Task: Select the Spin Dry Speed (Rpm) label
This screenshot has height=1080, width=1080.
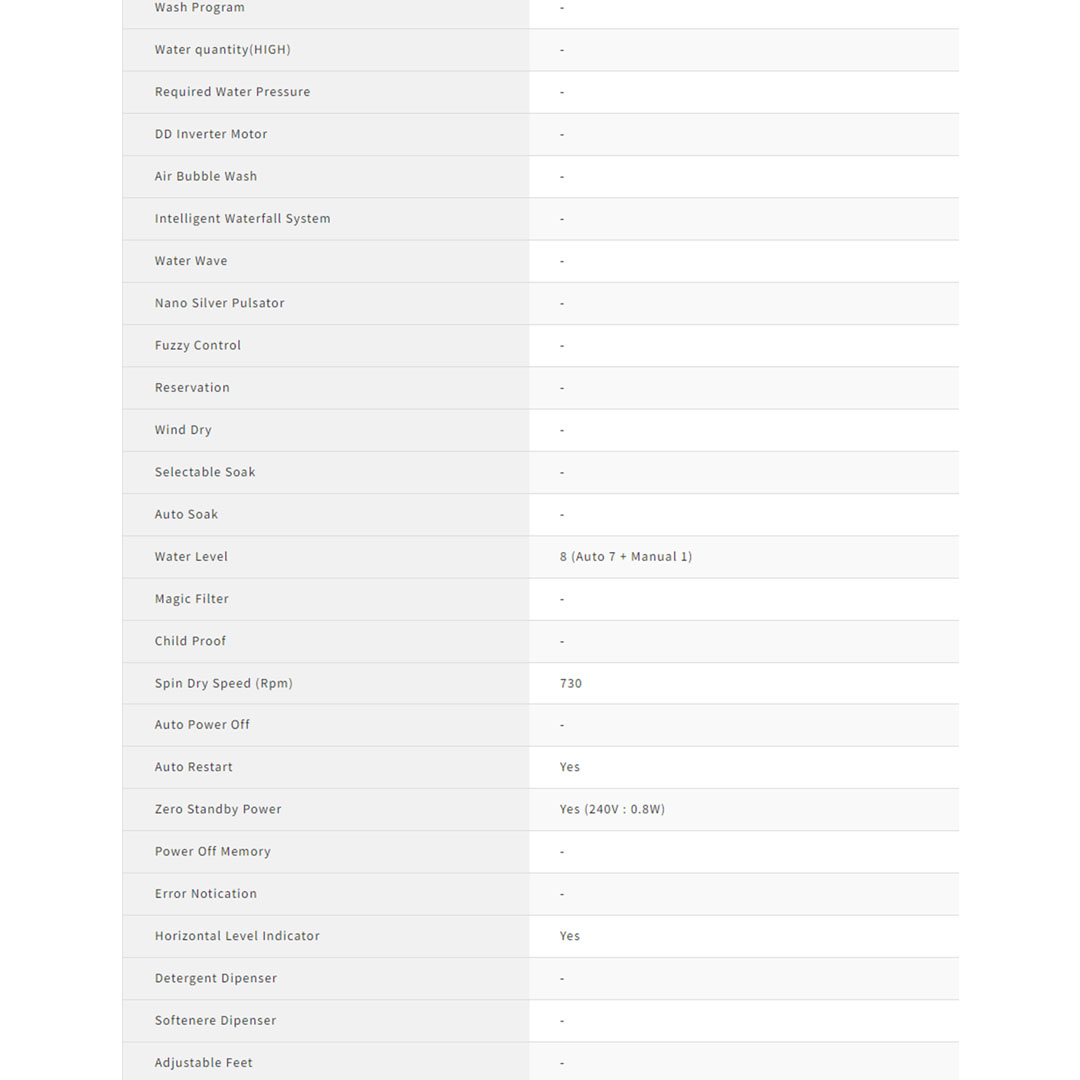Action: coord(223,684)
